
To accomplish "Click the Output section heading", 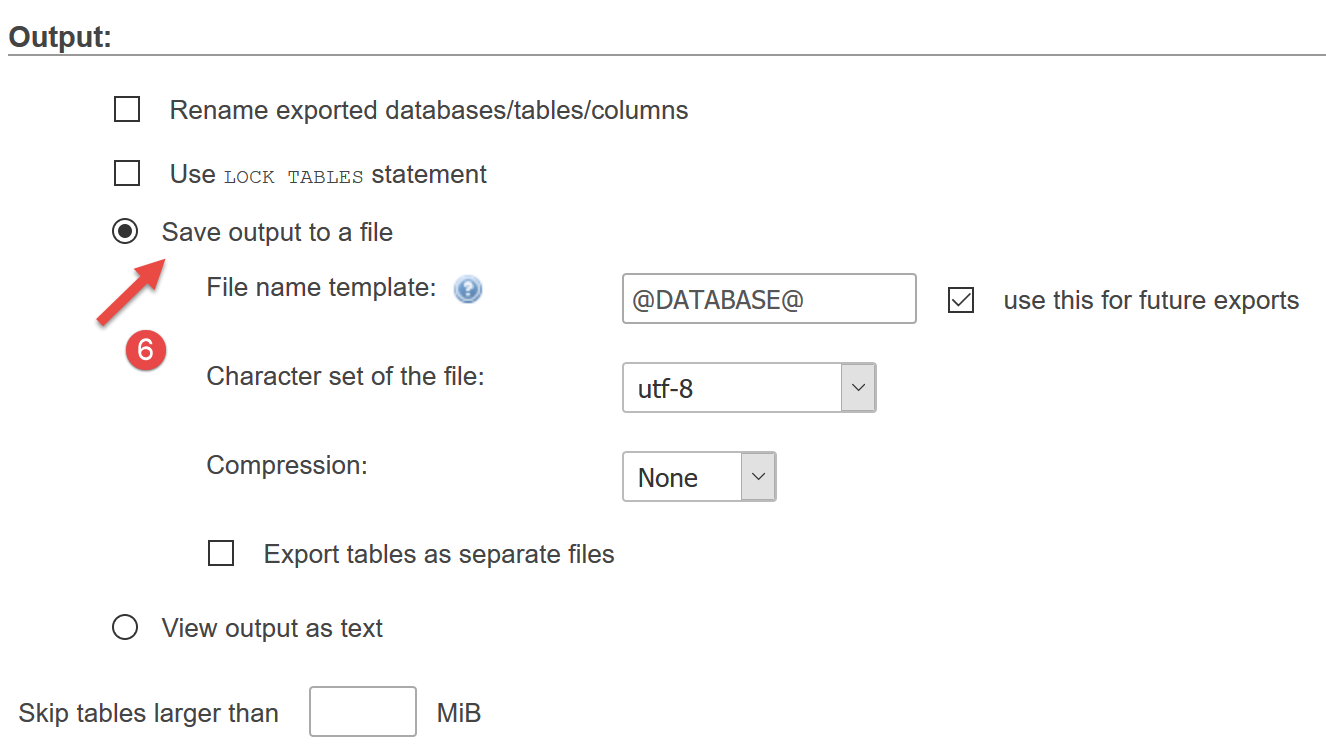I will (60, 37).
